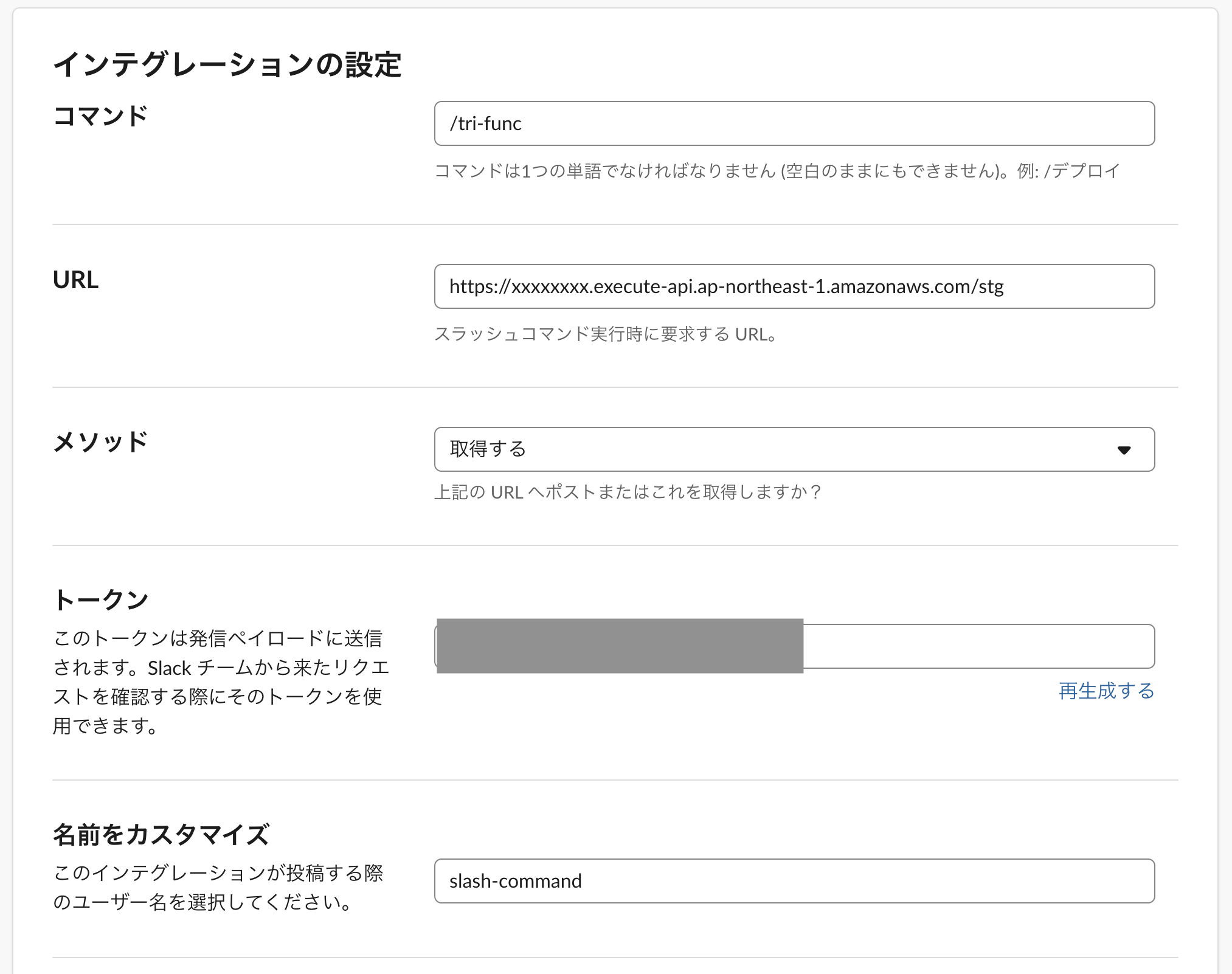Click the URL field label
Image resolution: width=1232 pixels, height=974 pixels.
click(x=75, y=280)
